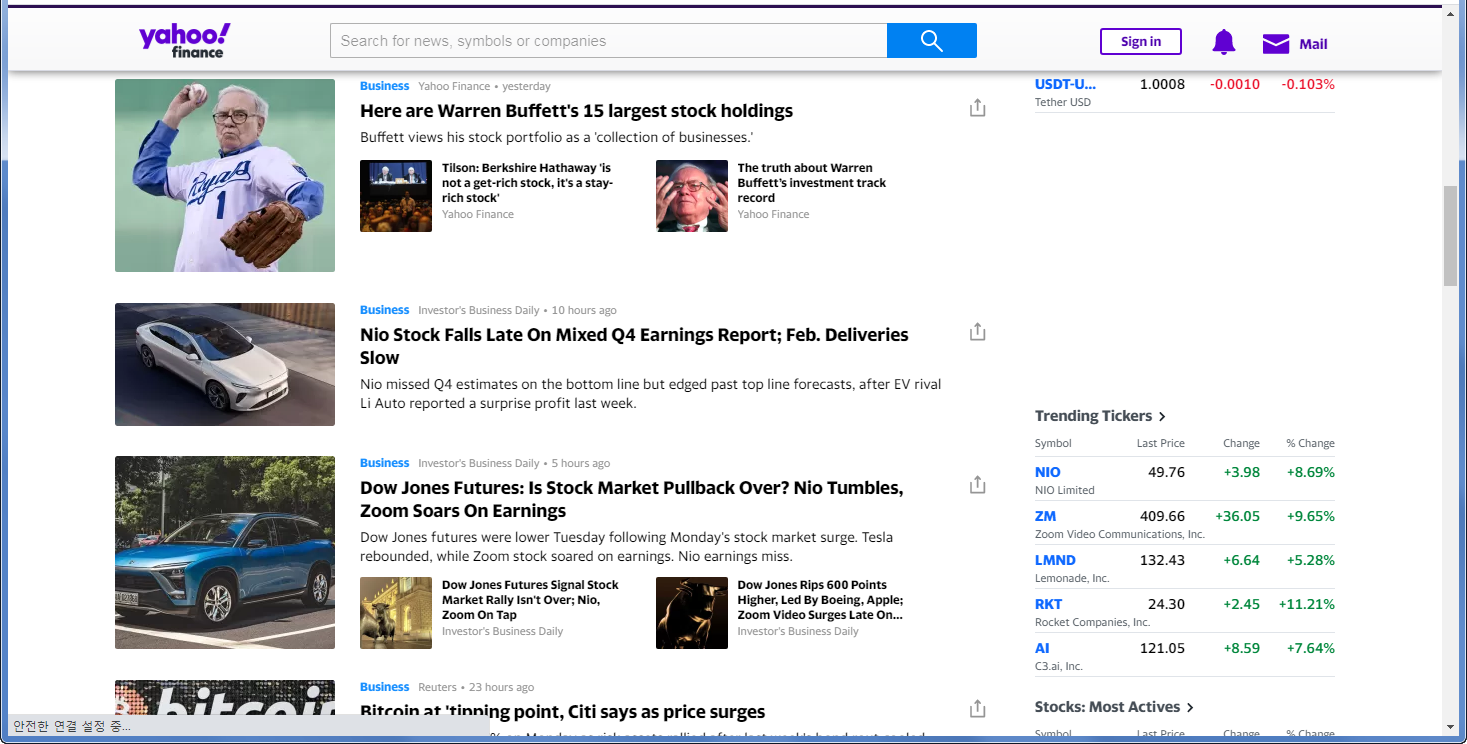
Task: Click the blue Nio SUV thumbnail
Action: coord(225,552)
